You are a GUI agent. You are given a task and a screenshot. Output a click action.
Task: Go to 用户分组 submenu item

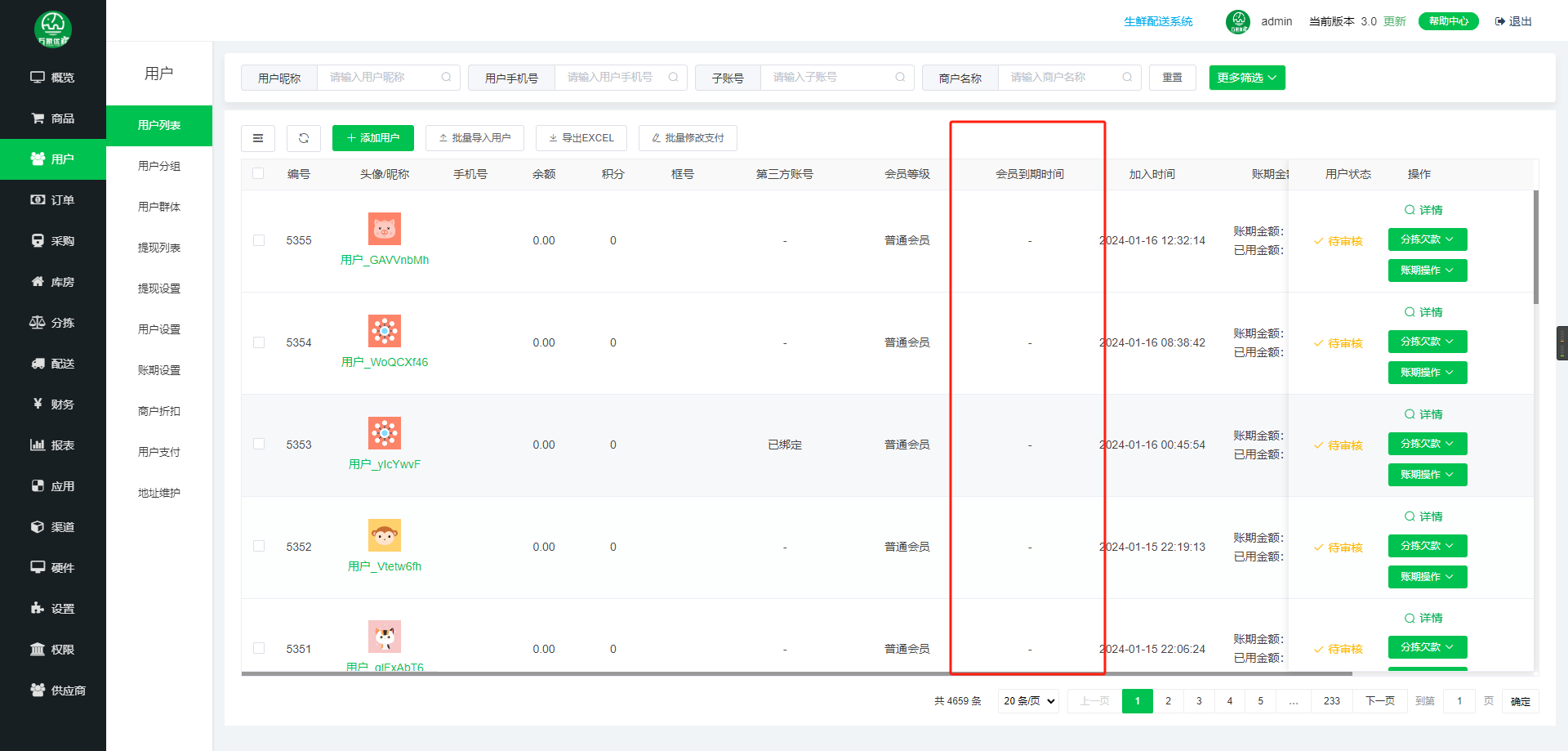tap(159, 166)
